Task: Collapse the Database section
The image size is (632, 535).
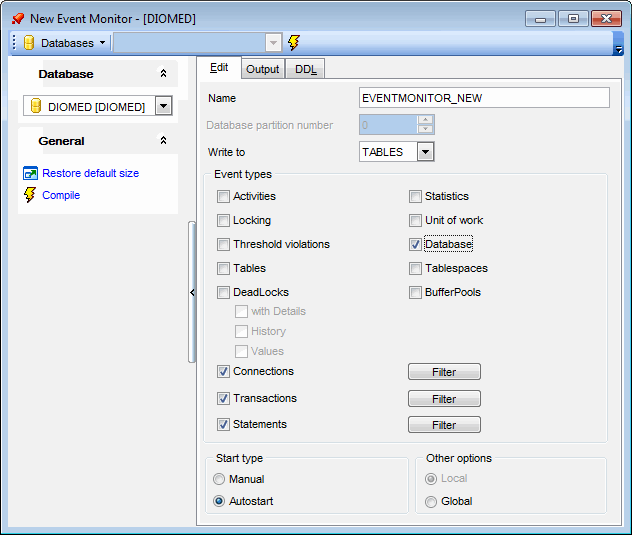Action: [163, 74]
